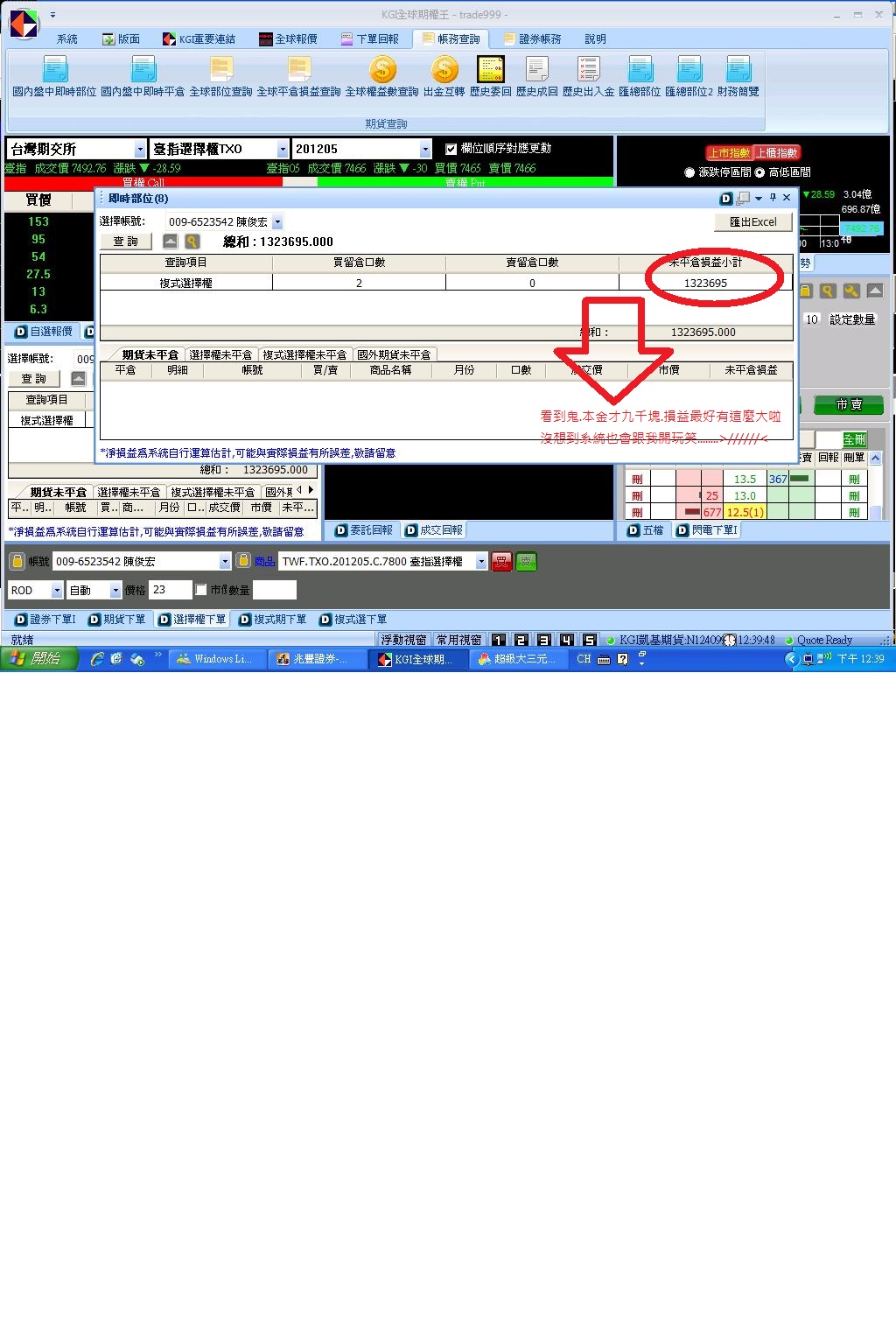Screen dimensions: 896x1325
Task: Open the 系統 menu
Action: (67, 39)
